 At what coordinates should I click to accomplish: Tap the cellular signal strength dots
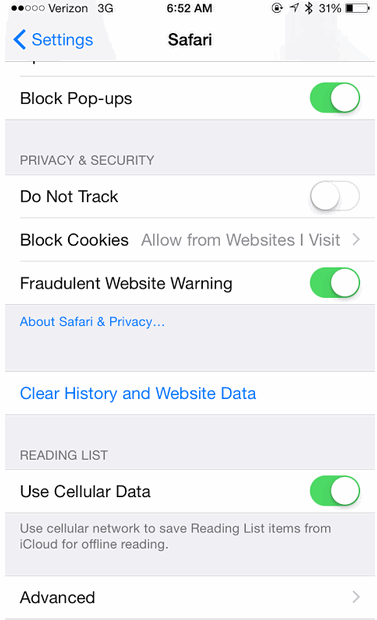28,8
